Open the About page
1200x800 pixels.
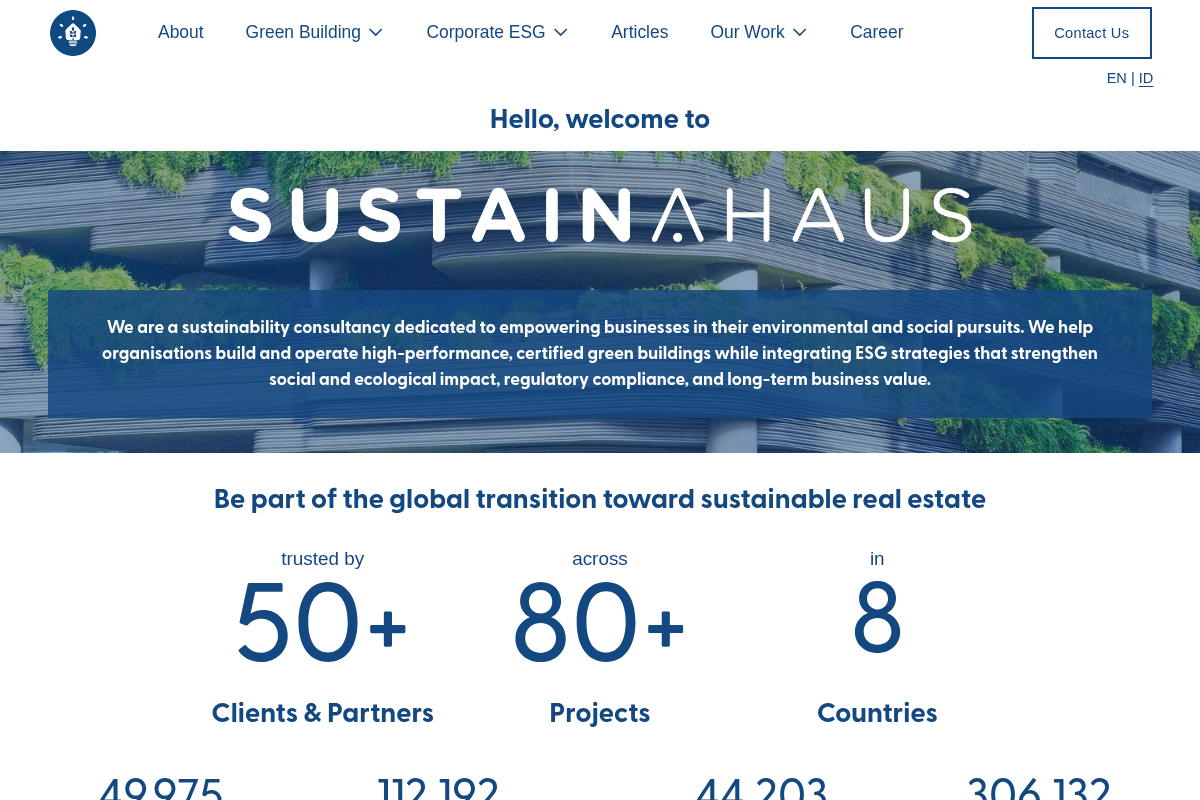[x=180, y=32]
